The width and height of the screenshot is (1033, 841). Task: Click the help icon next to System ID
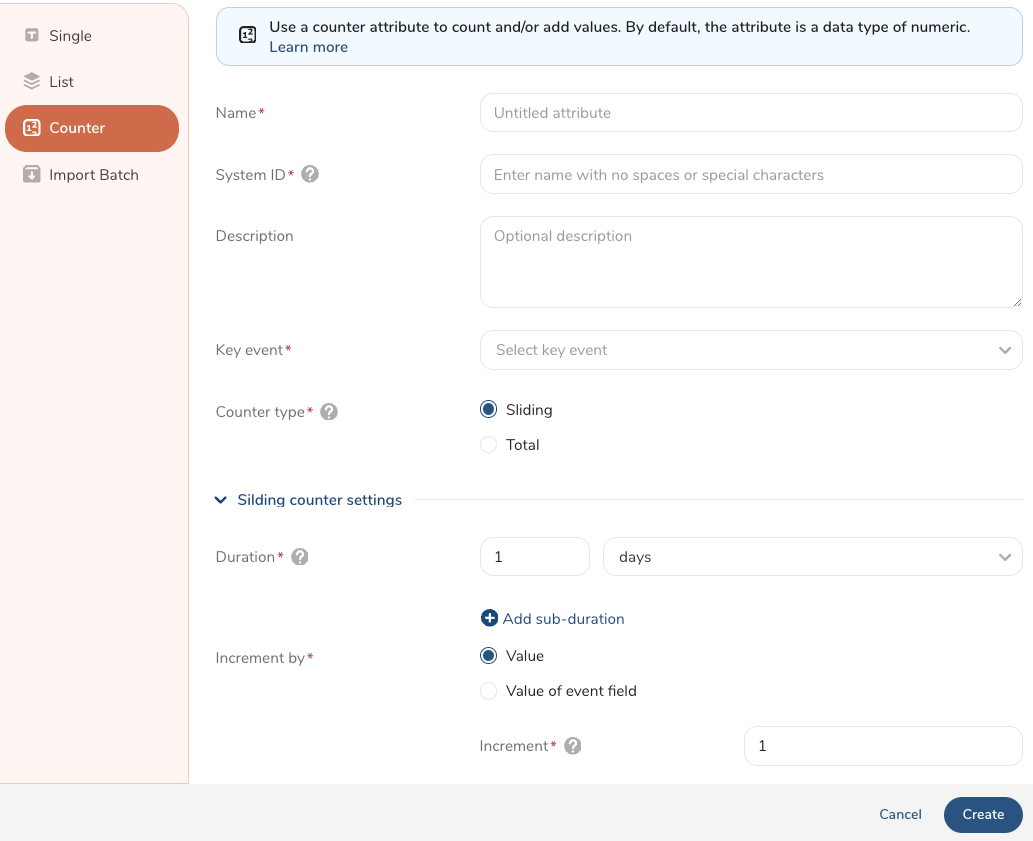(x=310, y=174)
